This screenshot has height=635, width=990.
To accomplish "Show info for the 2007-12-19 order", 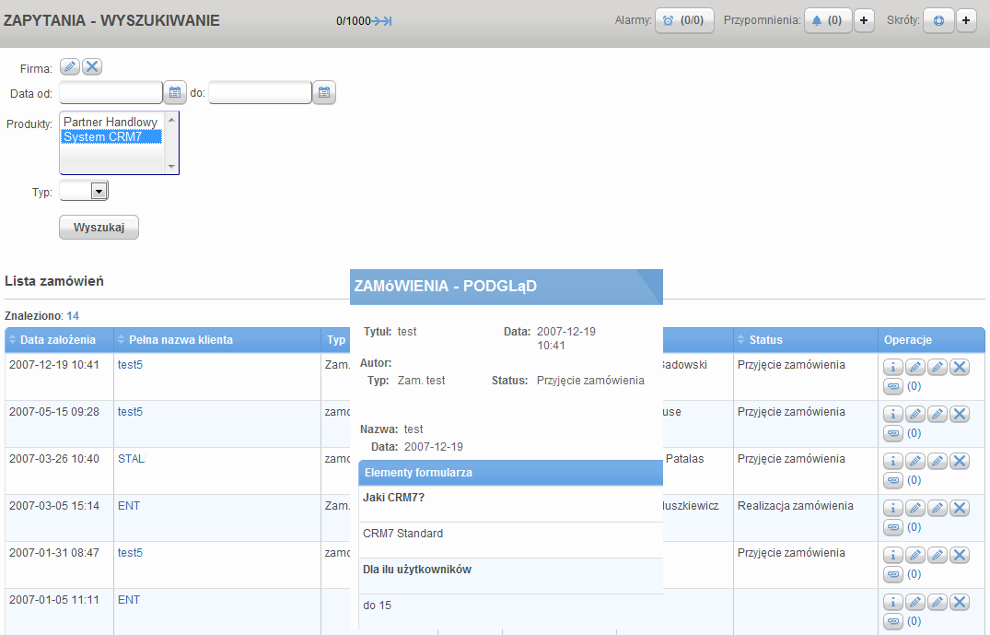I will [893, 367].
